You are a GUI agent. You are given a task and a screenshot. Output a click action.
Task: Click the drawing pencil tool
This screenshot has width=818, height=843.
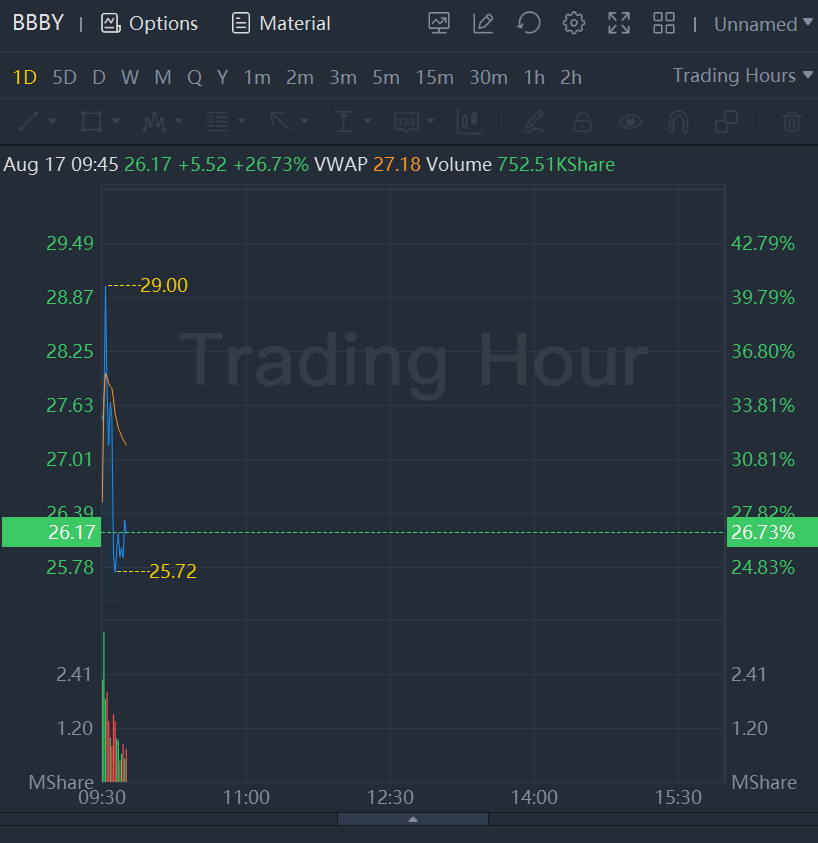click(x=534, y=122)
